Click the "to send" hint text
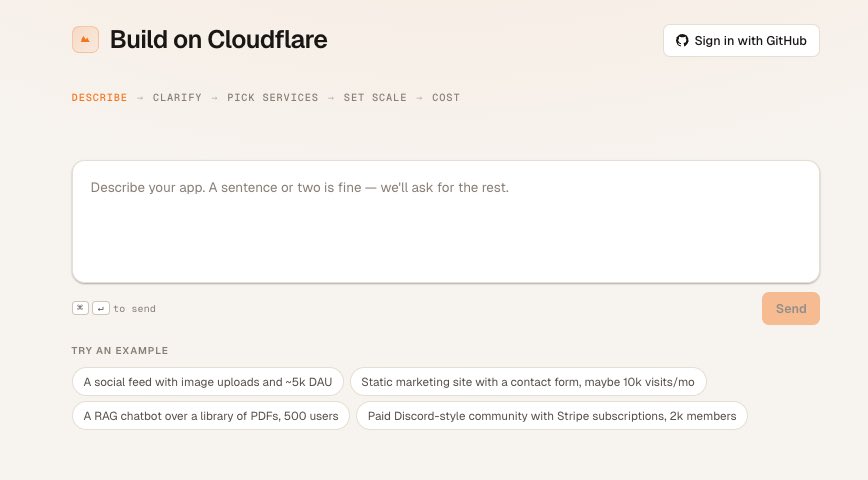This screenshot has height=480, width=868. pos(135,309)
